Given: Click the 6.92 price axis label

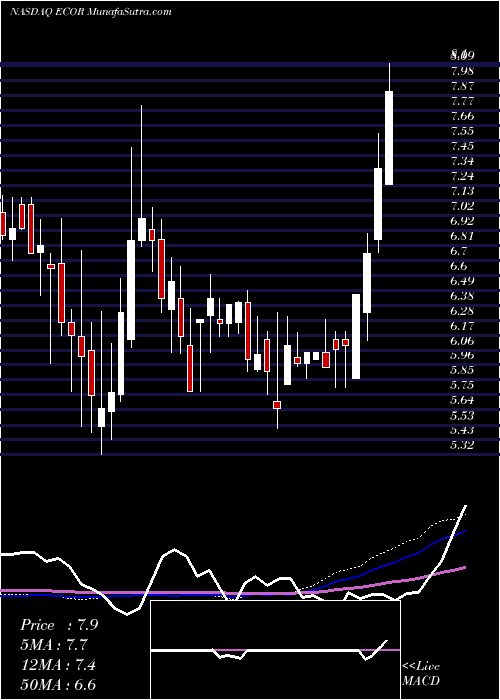Looking at the screenshot, I should click(462, 221).
